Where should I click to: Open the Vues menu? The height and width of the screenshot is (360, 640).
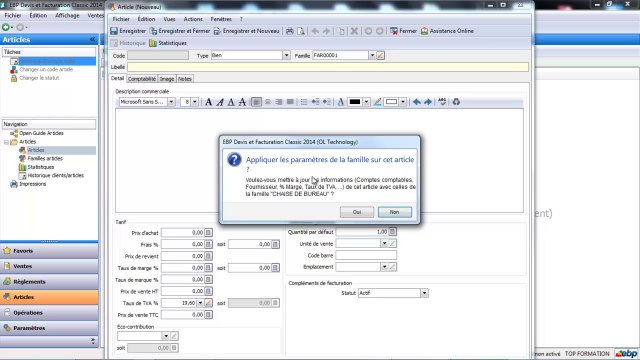tap(169, 19)
